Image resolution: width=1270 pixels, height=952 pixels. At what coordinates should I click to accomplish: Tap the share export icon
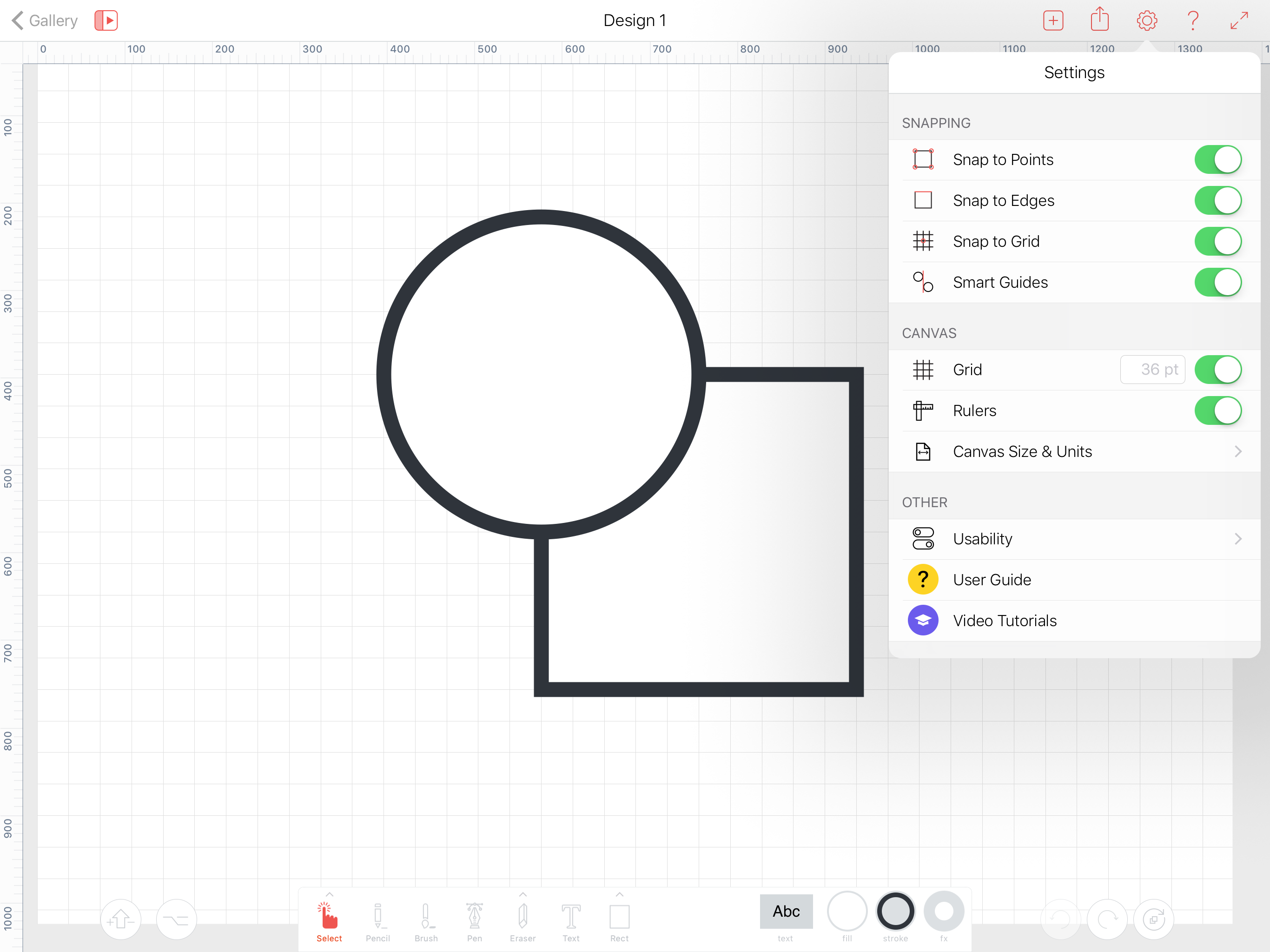1099,20
